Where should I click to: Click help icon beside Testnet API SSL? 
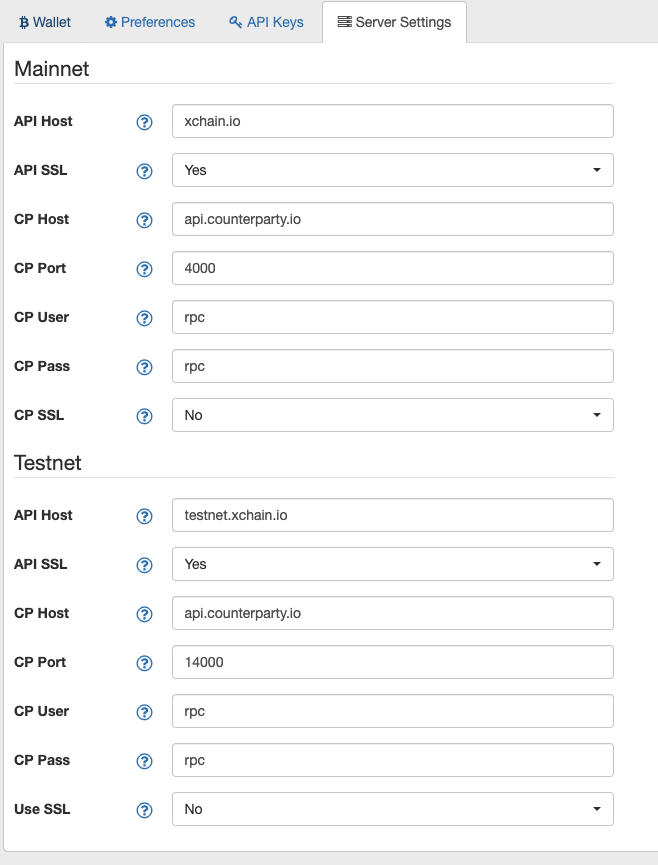[x=145, y=565]
